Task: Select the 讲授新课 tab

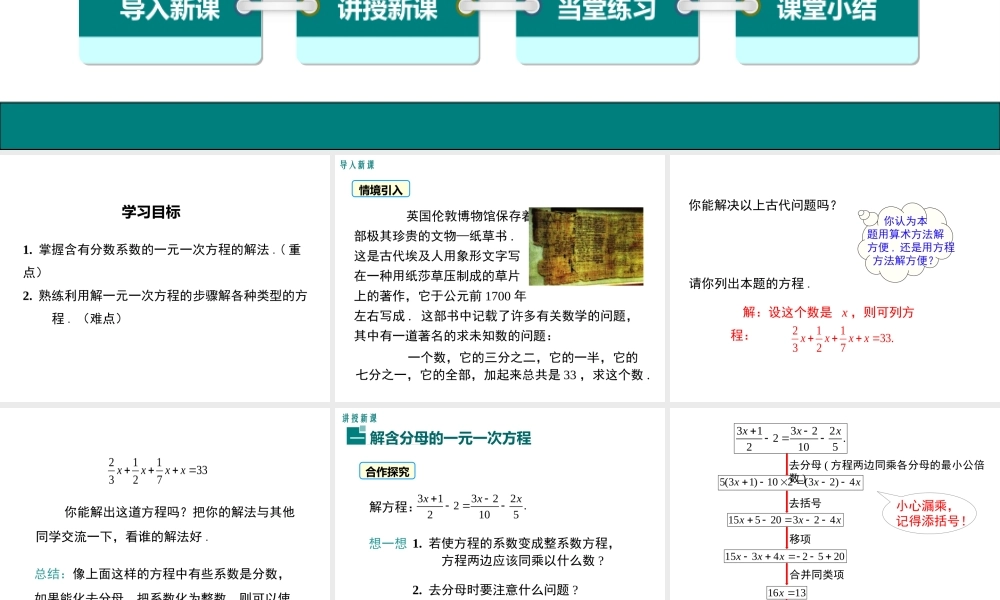Action: click(388, 31)
